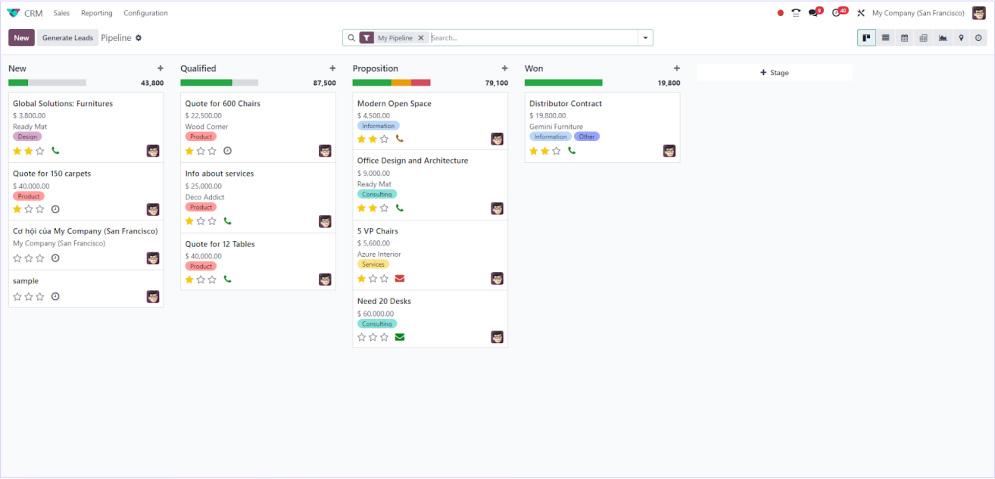Click the Consulting tag on Need 20 Desks
Screen dimensions: 995x479
377,324
